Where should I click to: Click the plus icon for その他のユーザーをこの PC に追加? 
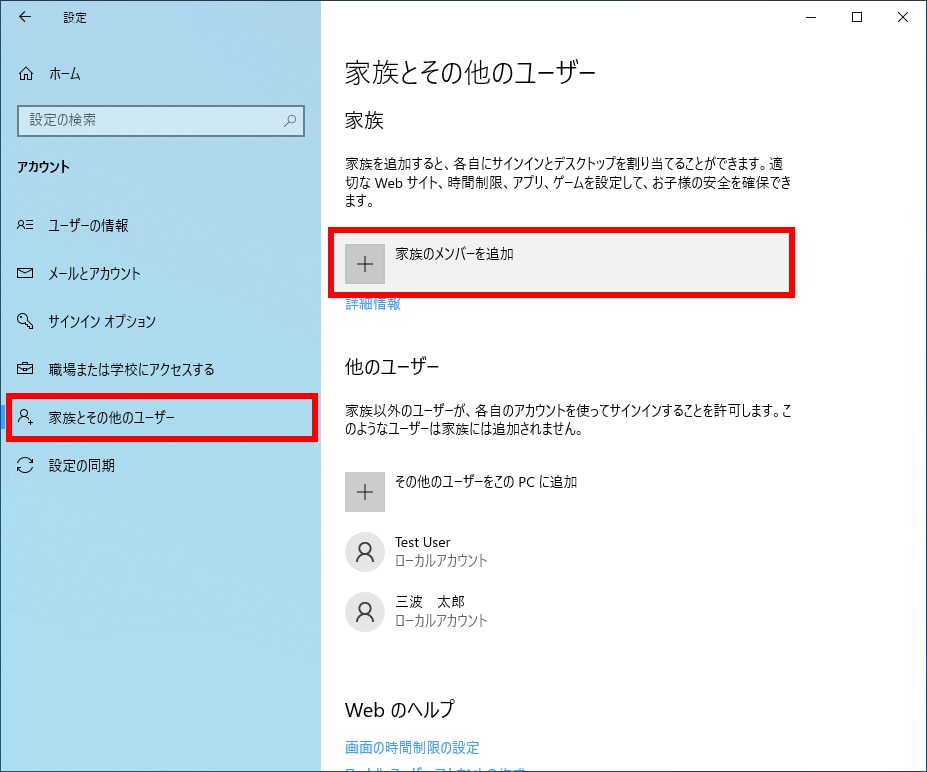tap(365, 492)
